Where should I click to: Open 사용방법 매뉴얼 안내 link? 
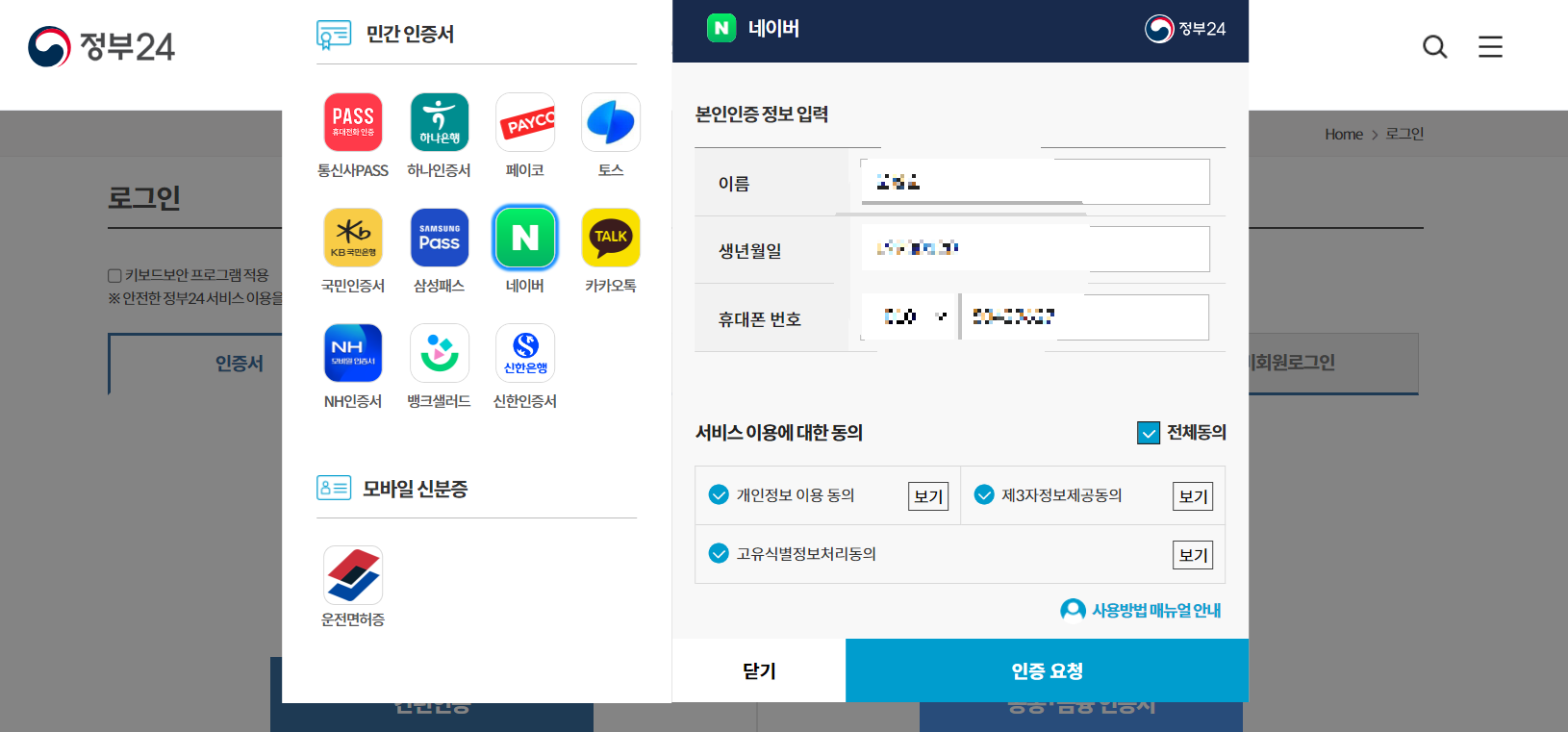click(1156, 610)
